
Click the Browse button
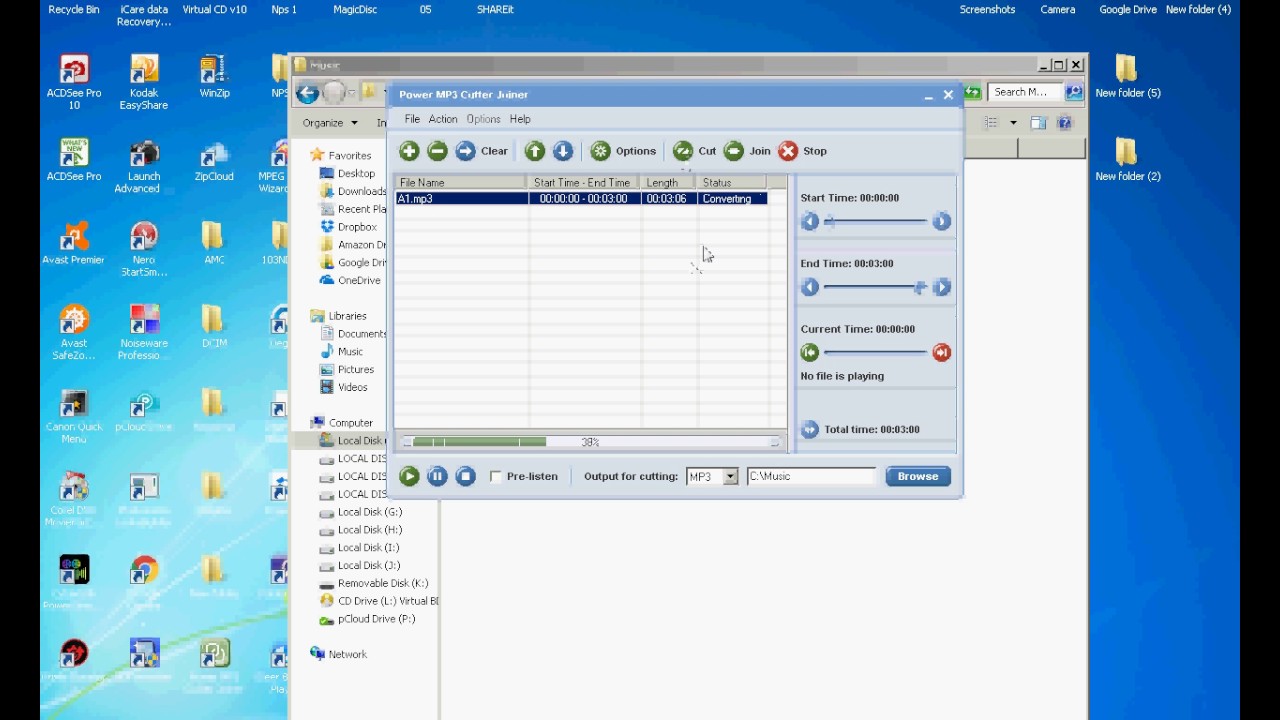918,477
